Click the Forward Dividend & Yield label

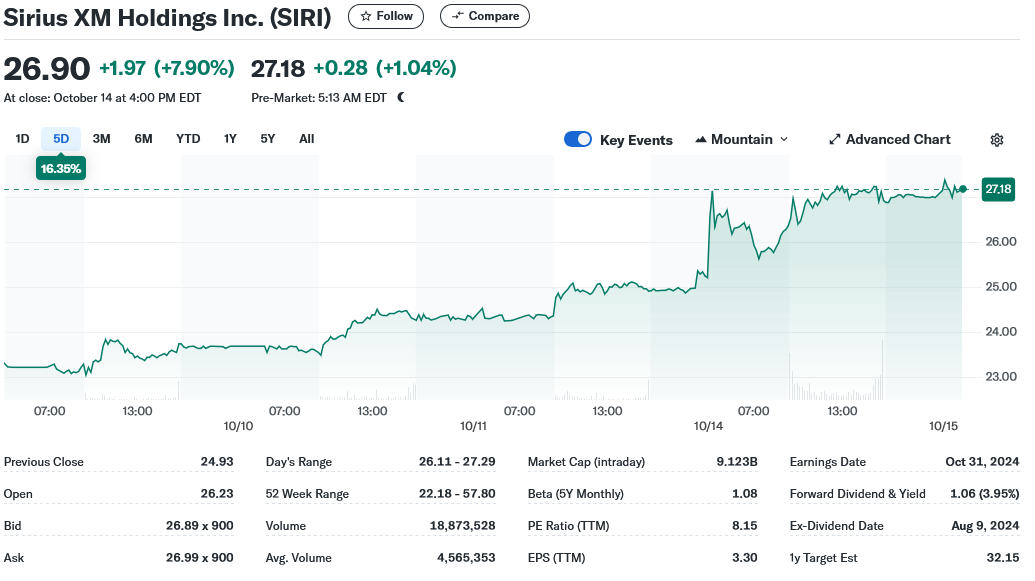pyautogui.click(x=857, y=494)
